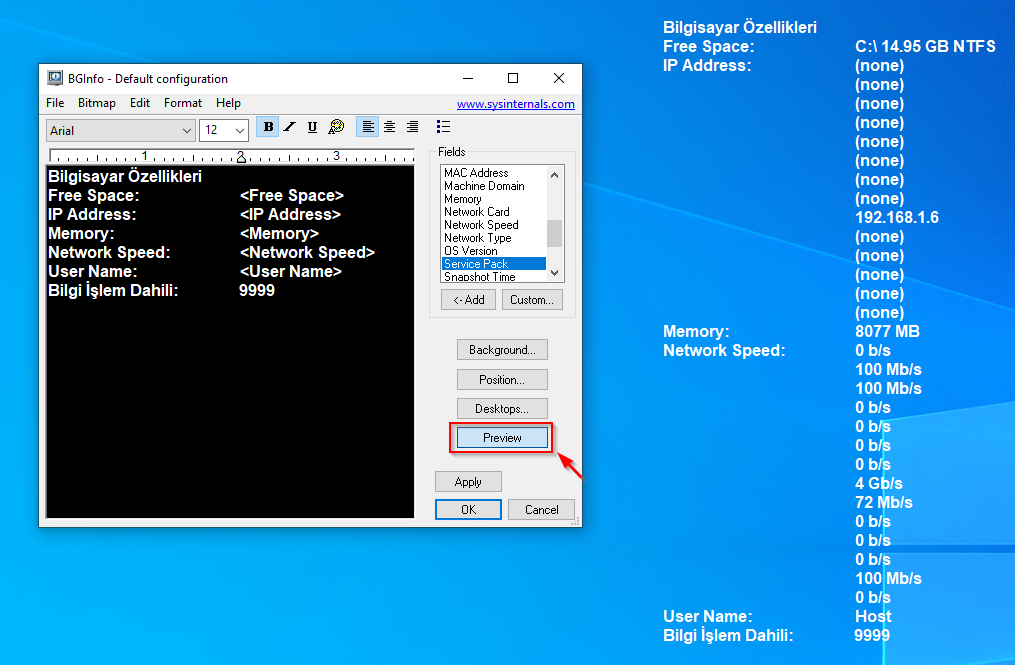Click the BGInfo title bar app icon
1015x665 pixels.
[x=55, y=78]
